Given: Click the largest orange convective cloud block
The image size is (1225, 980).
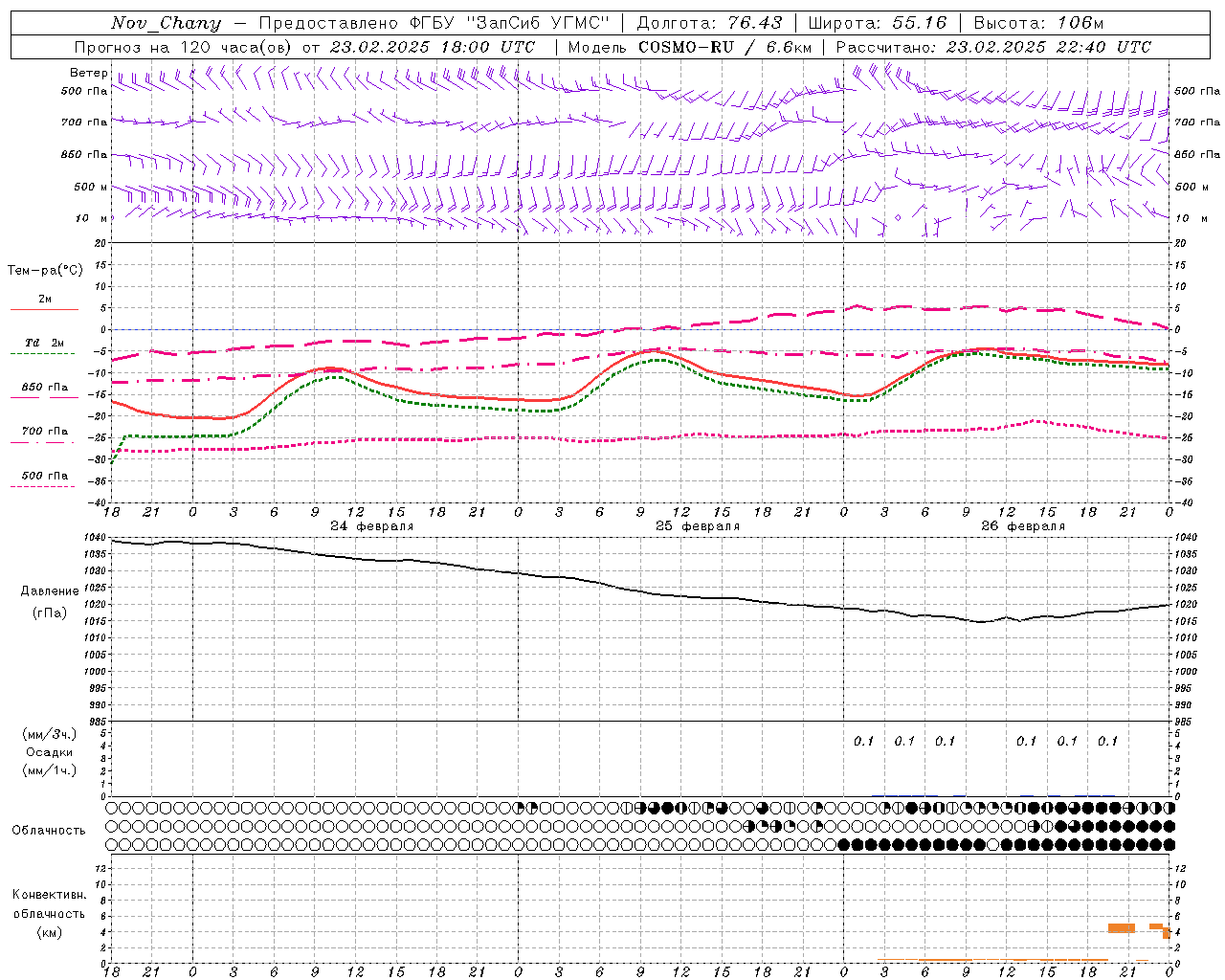Looking at the screenshot, I should 1121,928.
